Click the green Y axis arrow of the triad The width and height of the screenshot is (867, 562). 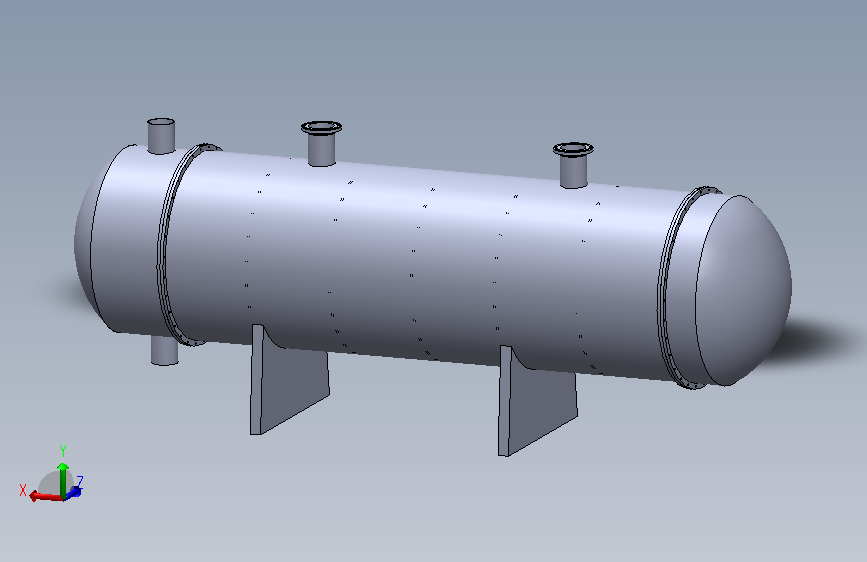click(x=63, y=479)
